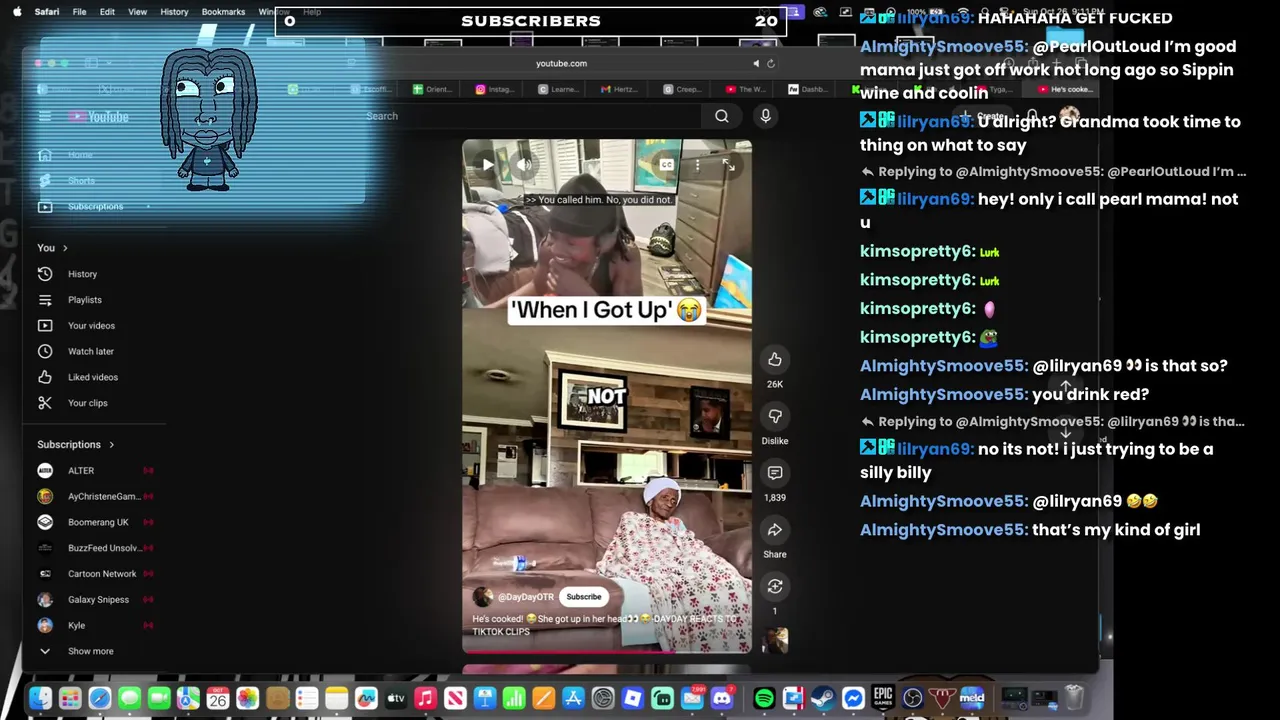This screenshot has width=1280, height=720.
Task: Play the Short using the play icon
Action: pos(487,165)
